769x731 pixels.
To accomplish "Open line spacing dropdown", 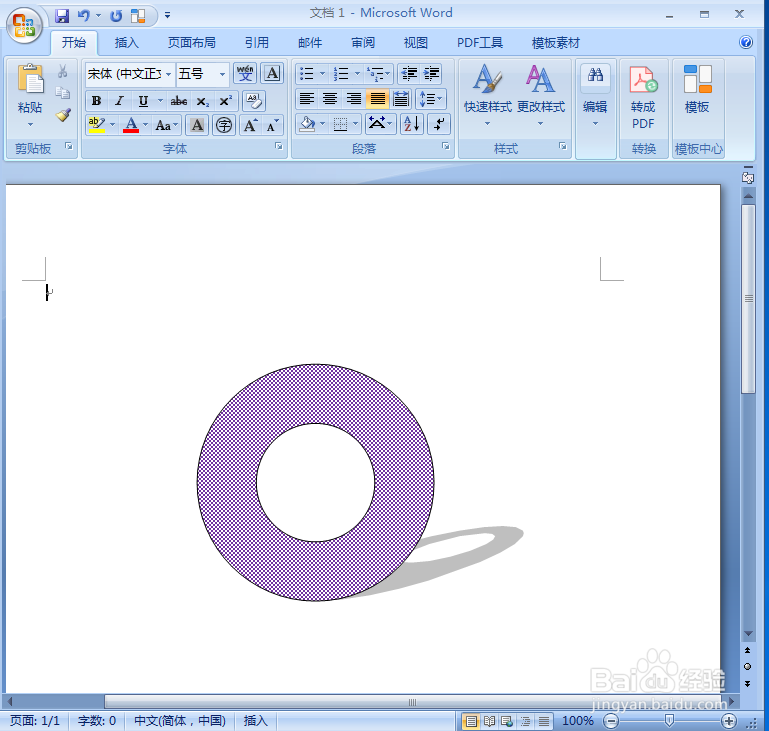I will coord(431,99).
